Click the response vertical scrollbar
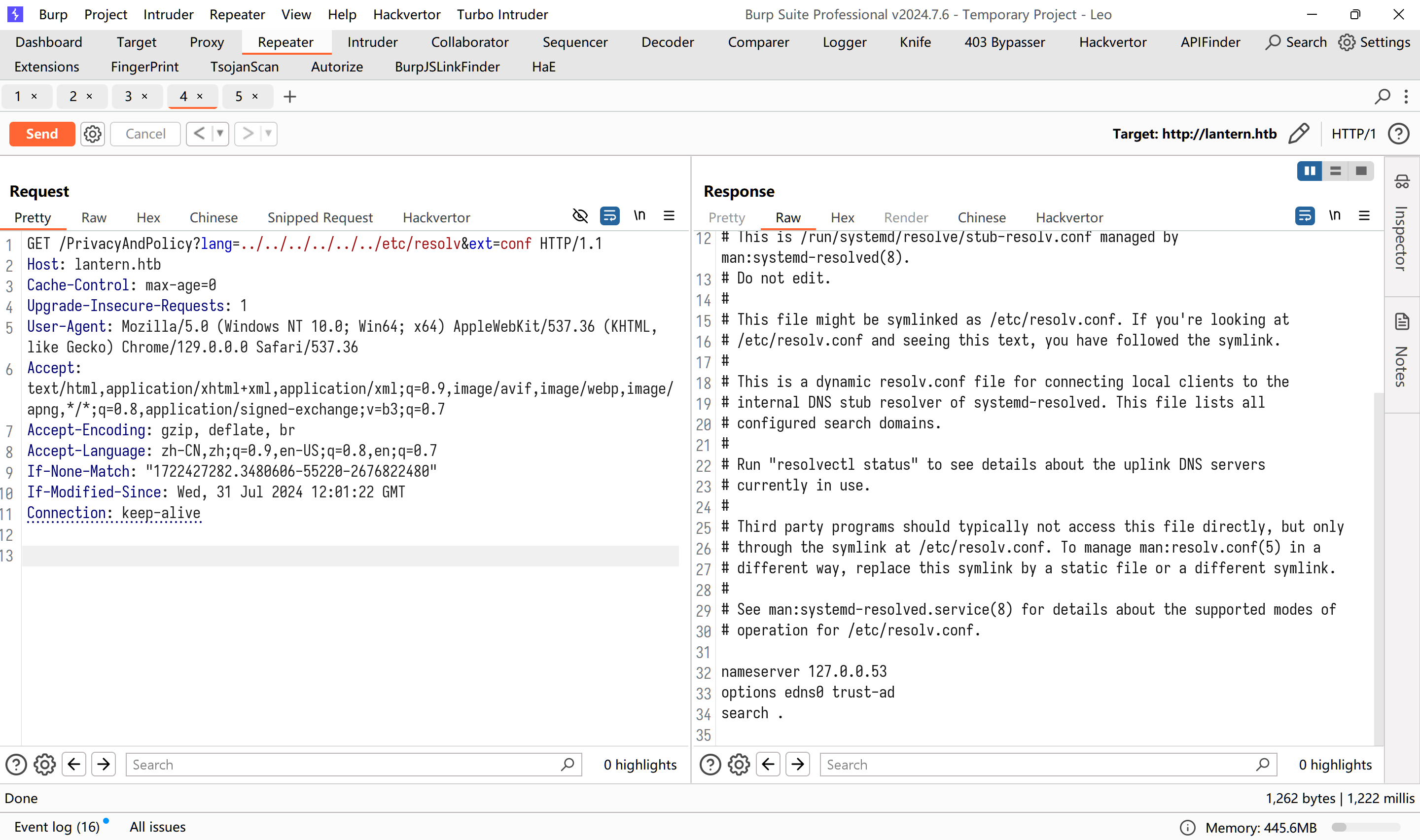 1379,569
